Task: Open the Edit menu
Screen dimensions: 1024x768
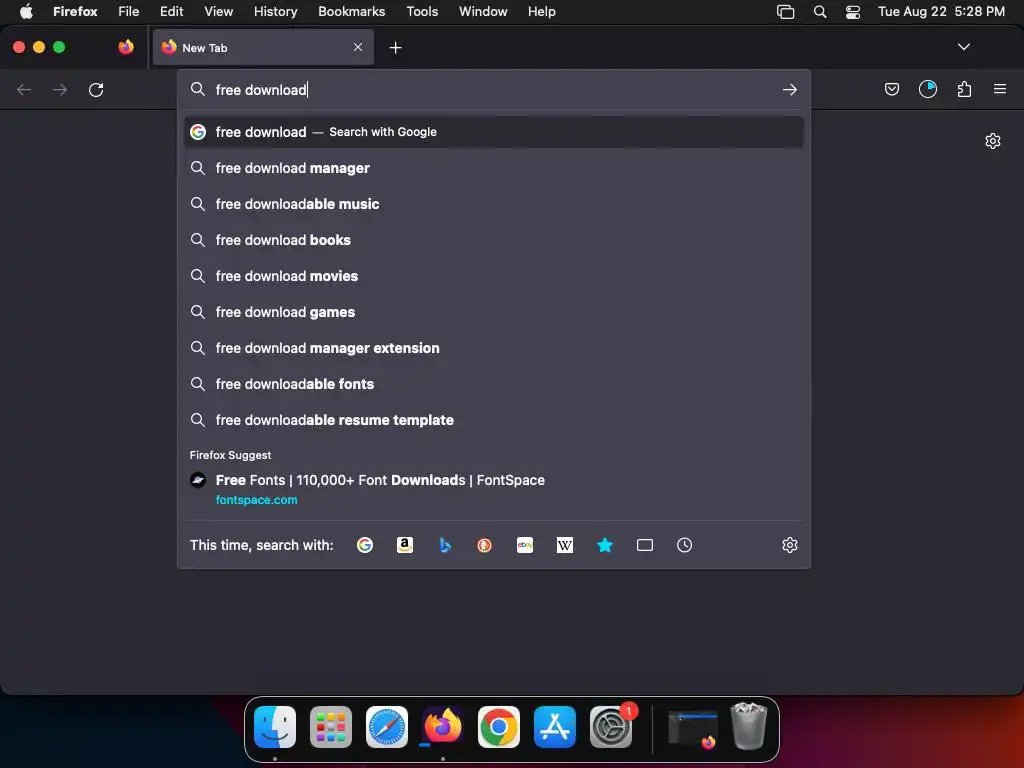Action: 171,11
